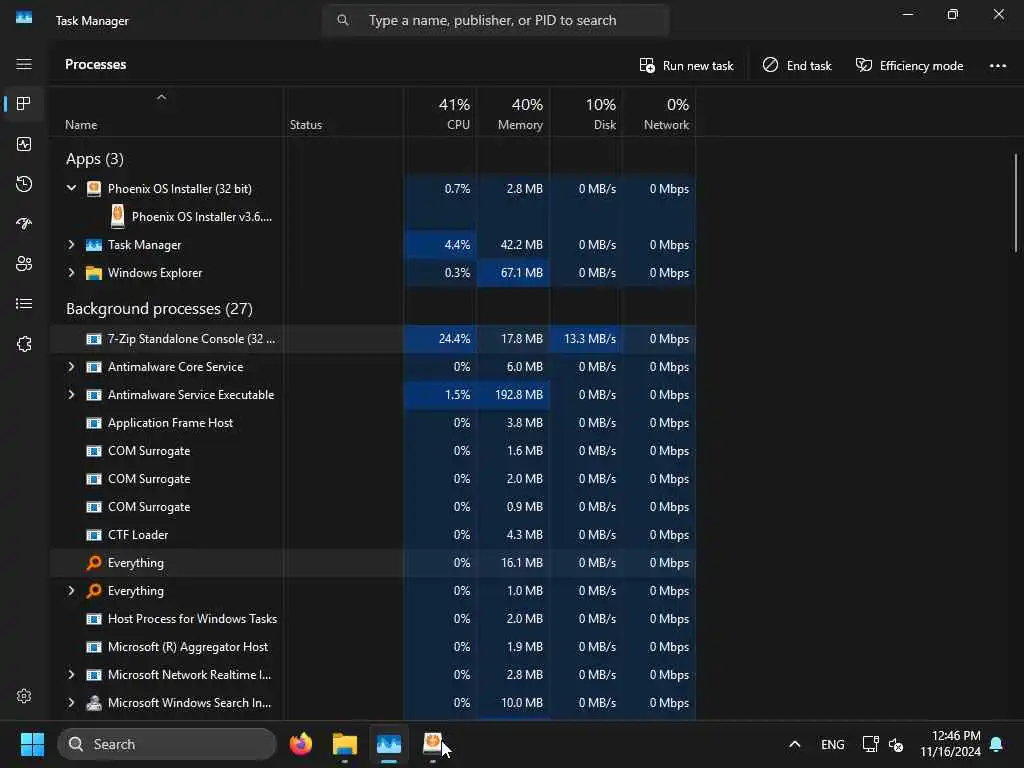This screenshot has width=1024, height=768.
Task: Click the 24.4% CPU value
Action: [454, 339]
